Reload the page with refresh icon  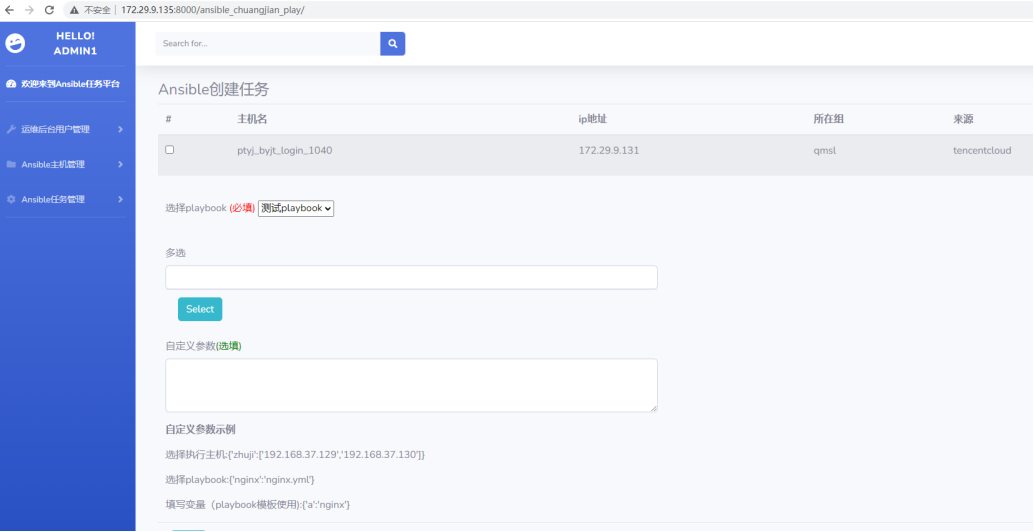pyautogui.click(x=49, y=10)
